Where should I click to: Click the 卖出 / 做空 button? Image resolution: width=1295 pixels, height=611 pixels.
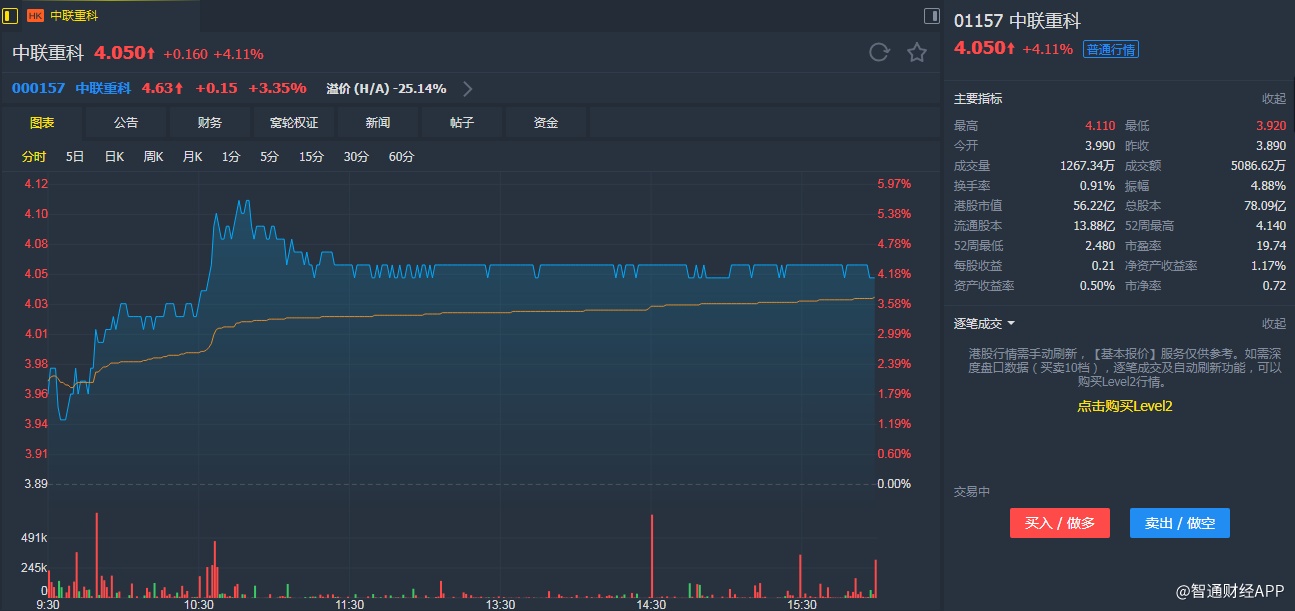coord(1179,523)
